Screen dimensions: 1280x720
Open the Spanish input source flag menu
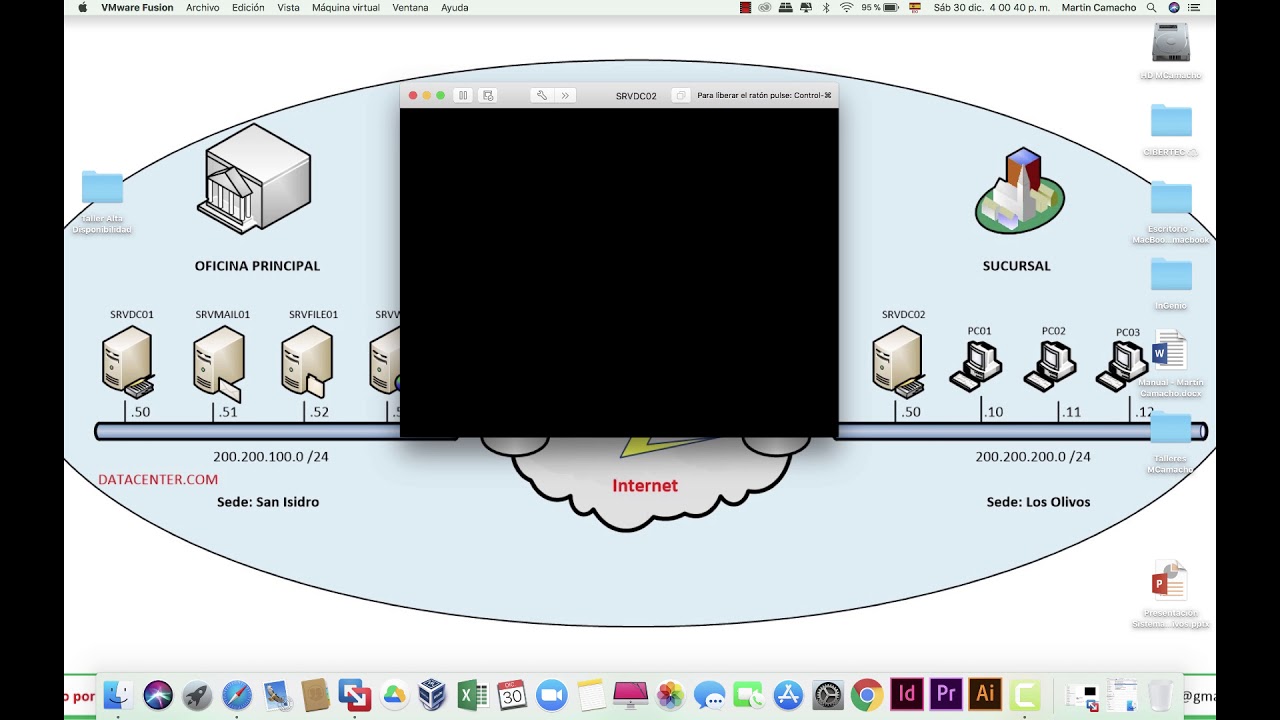914,7
